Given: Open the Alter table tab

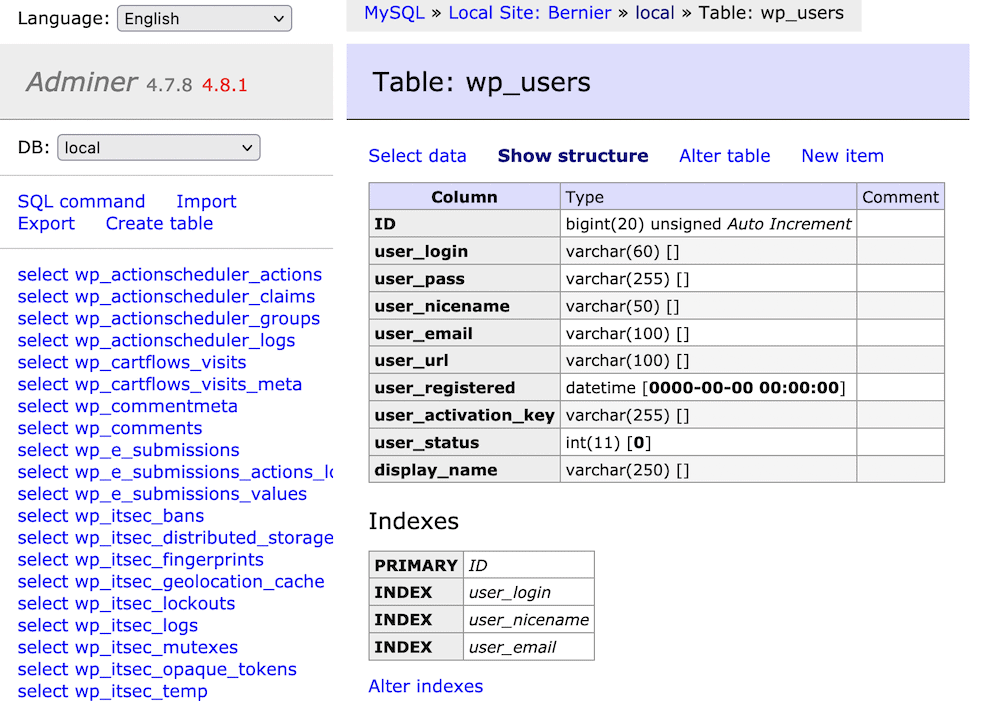Looking at the screenshot, I should coord(724,155).
